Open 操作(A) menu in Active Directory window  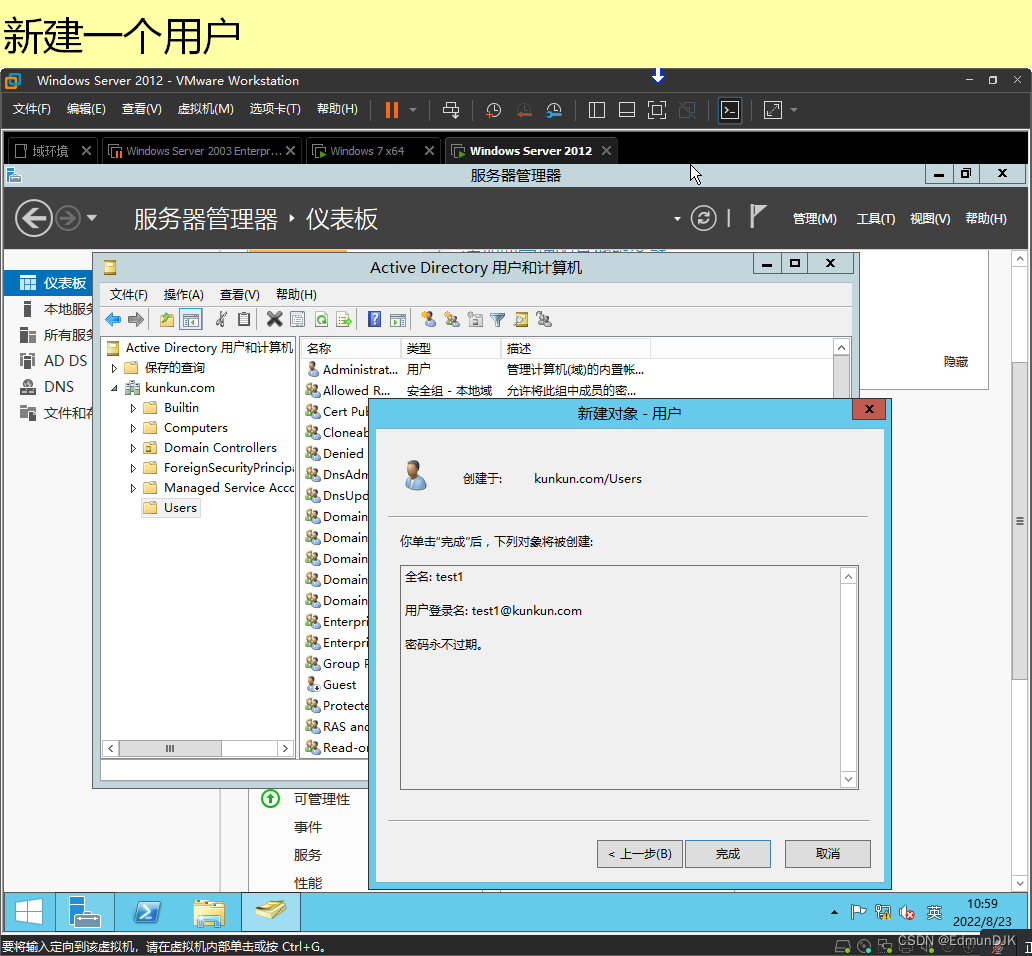point(183,294)
